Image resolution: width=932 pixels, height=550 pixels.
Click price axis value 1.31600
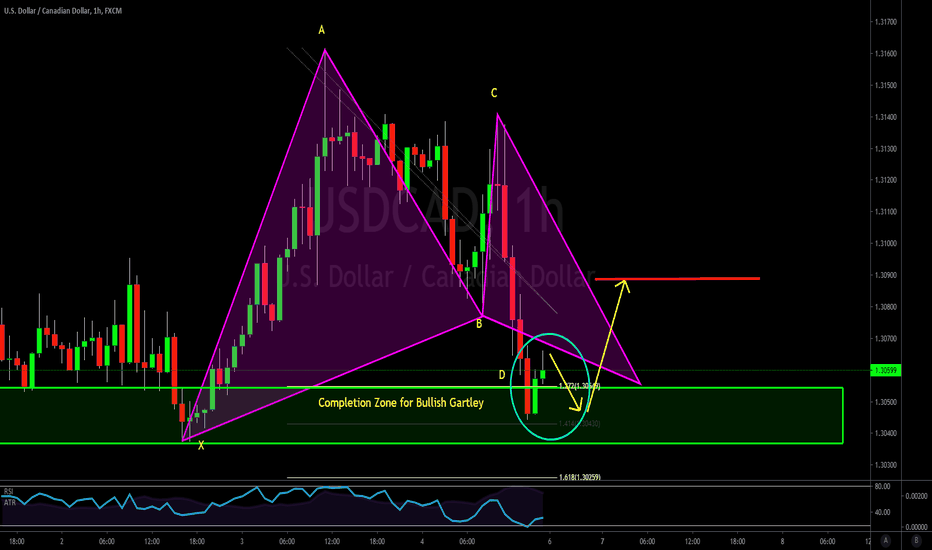[x=885, y=54]
